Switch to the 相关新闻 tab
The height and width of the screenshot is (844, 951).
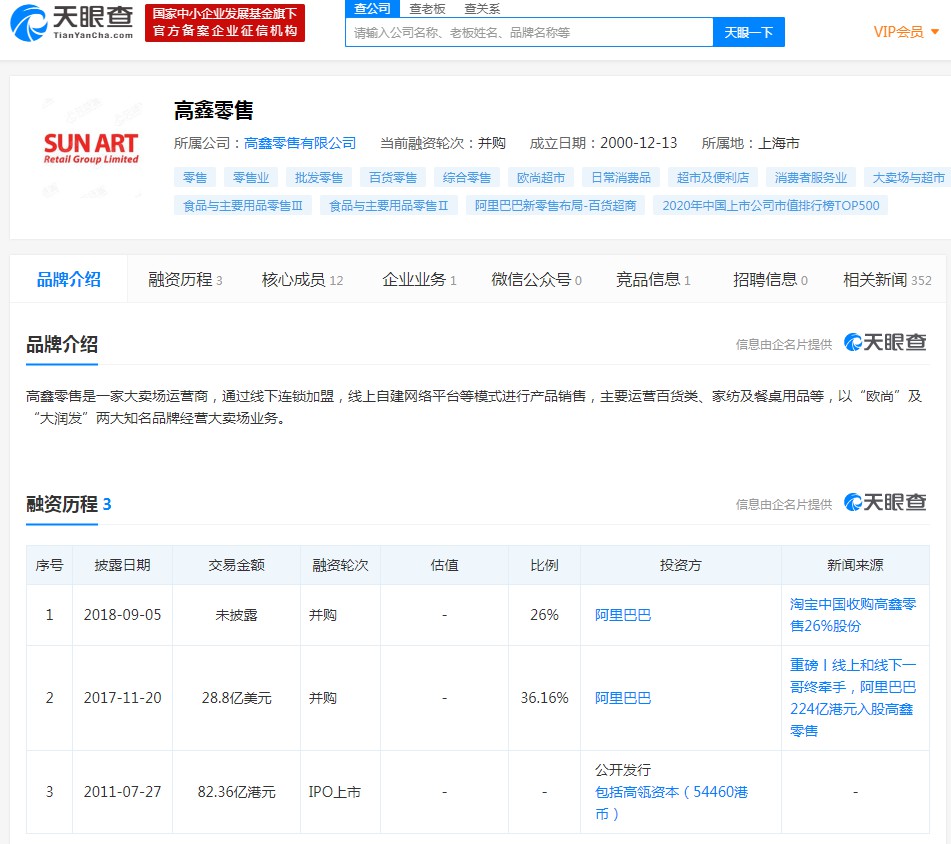coord(887,280)
